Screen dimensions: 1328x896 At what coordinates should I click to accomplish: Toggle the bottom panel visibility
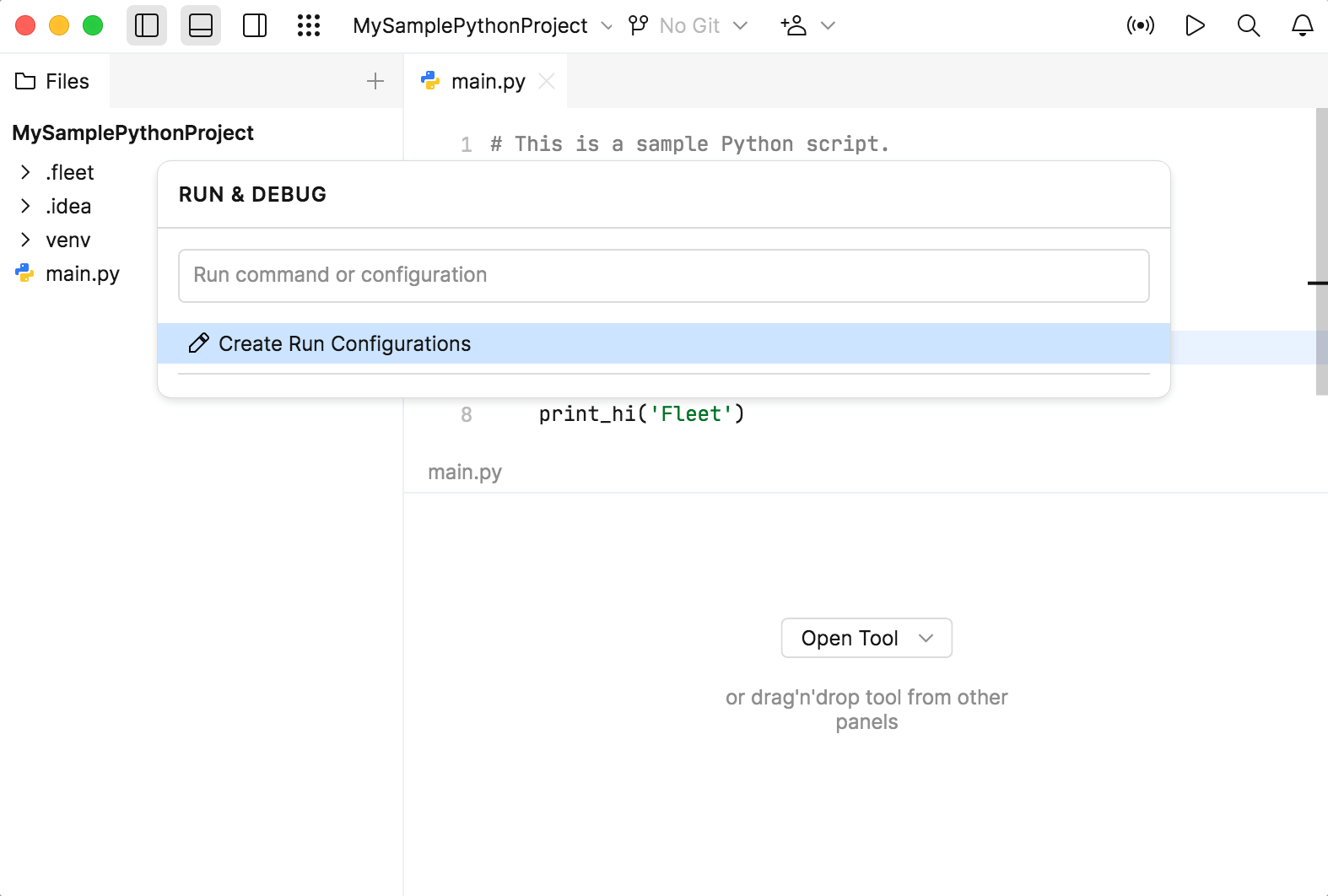tap(201, 26)
